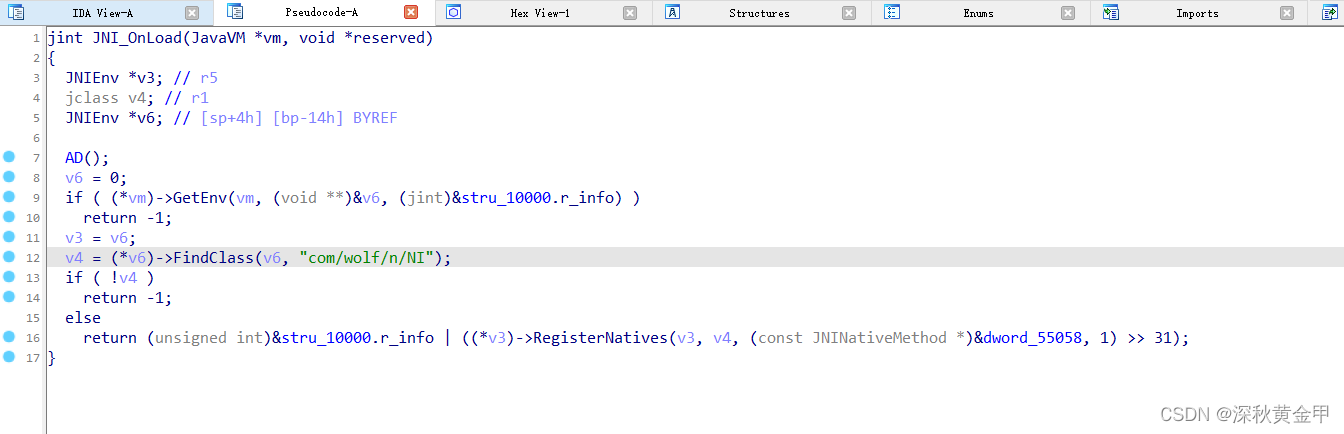Toggle breakpoint dot on line 11
This screenshot has width=1344, height=434.
click(9, 237)
